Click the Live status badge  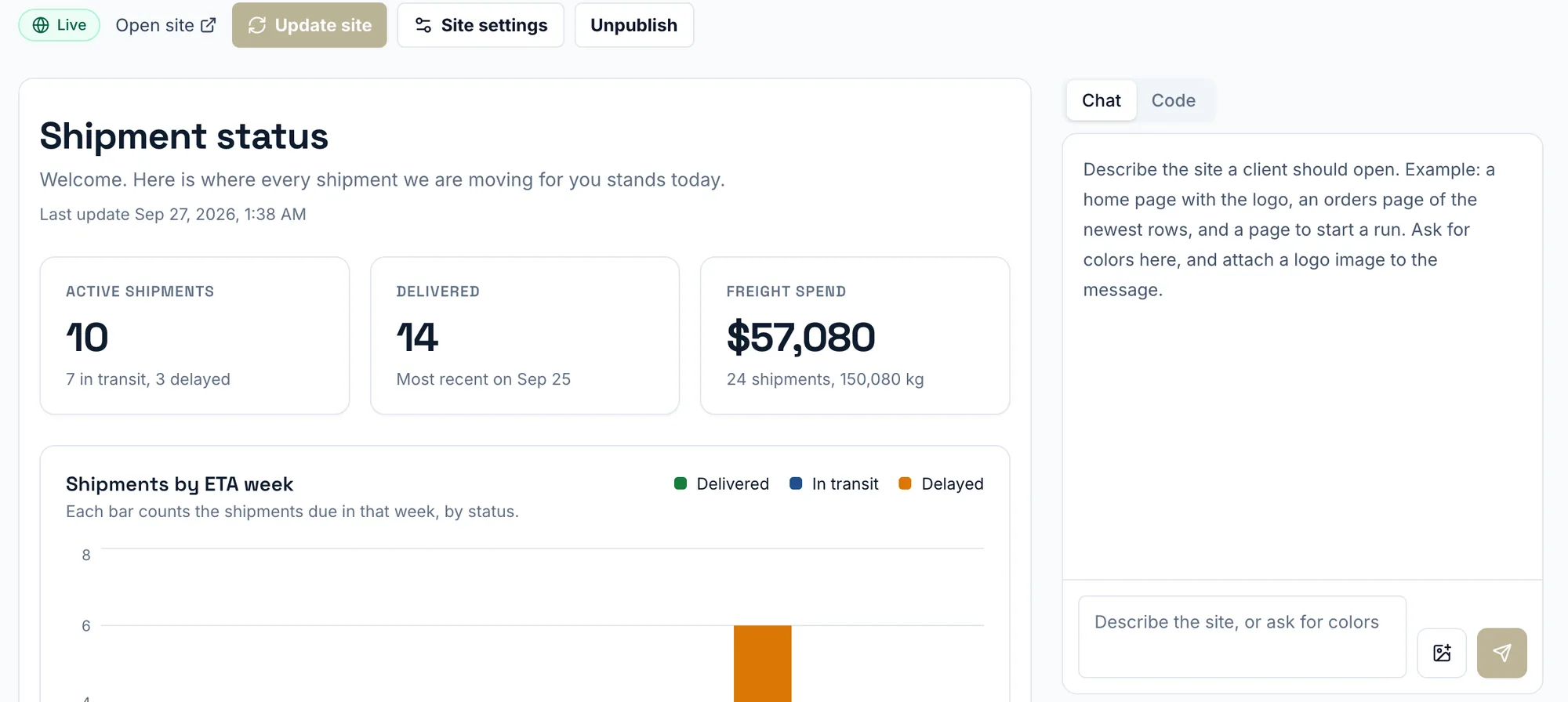coord(59,25)
